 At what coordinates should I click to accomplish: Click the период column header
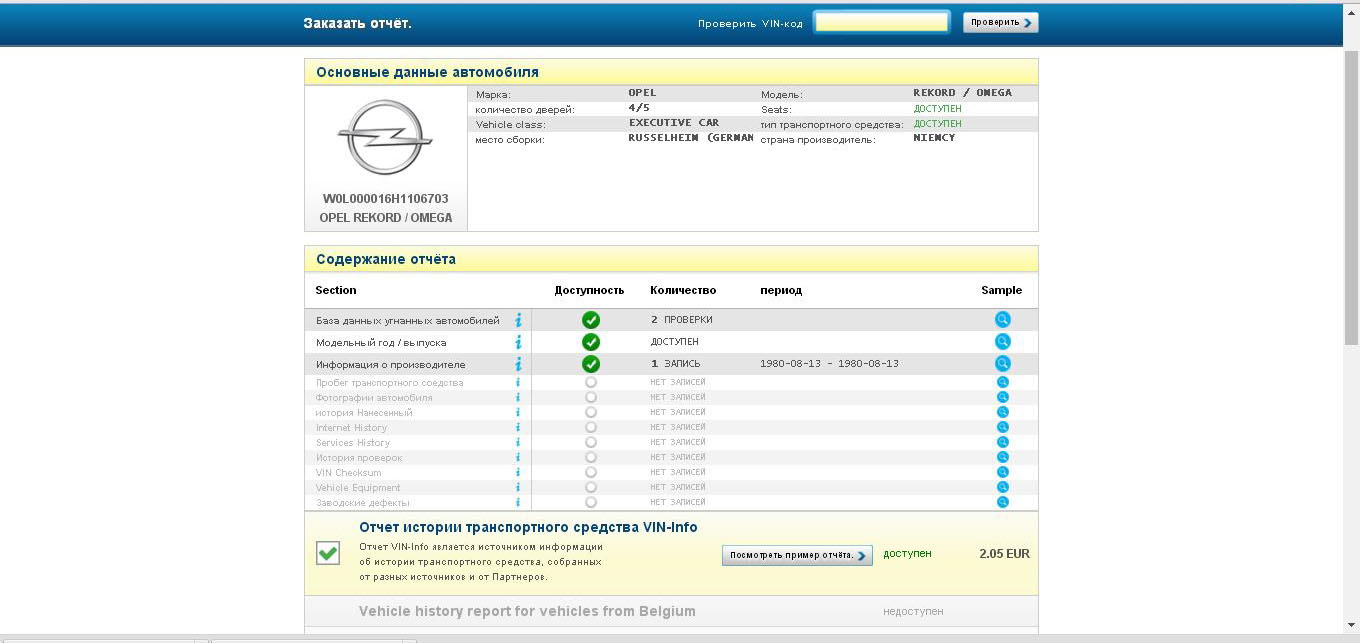tap(781, 290)
